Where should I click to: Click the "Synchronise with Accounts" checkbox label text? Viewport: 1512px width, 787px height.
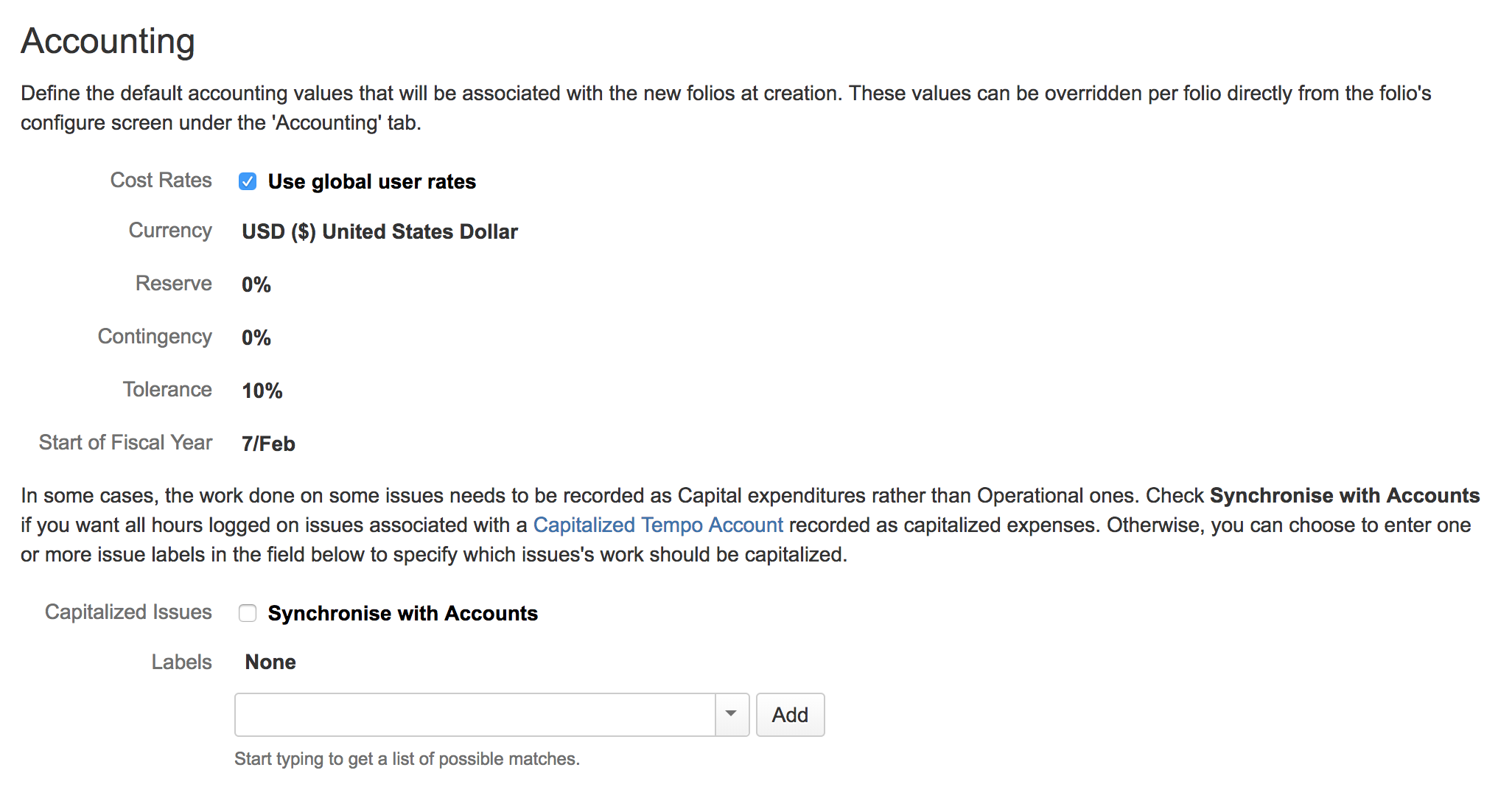click(x=402, y=613)
